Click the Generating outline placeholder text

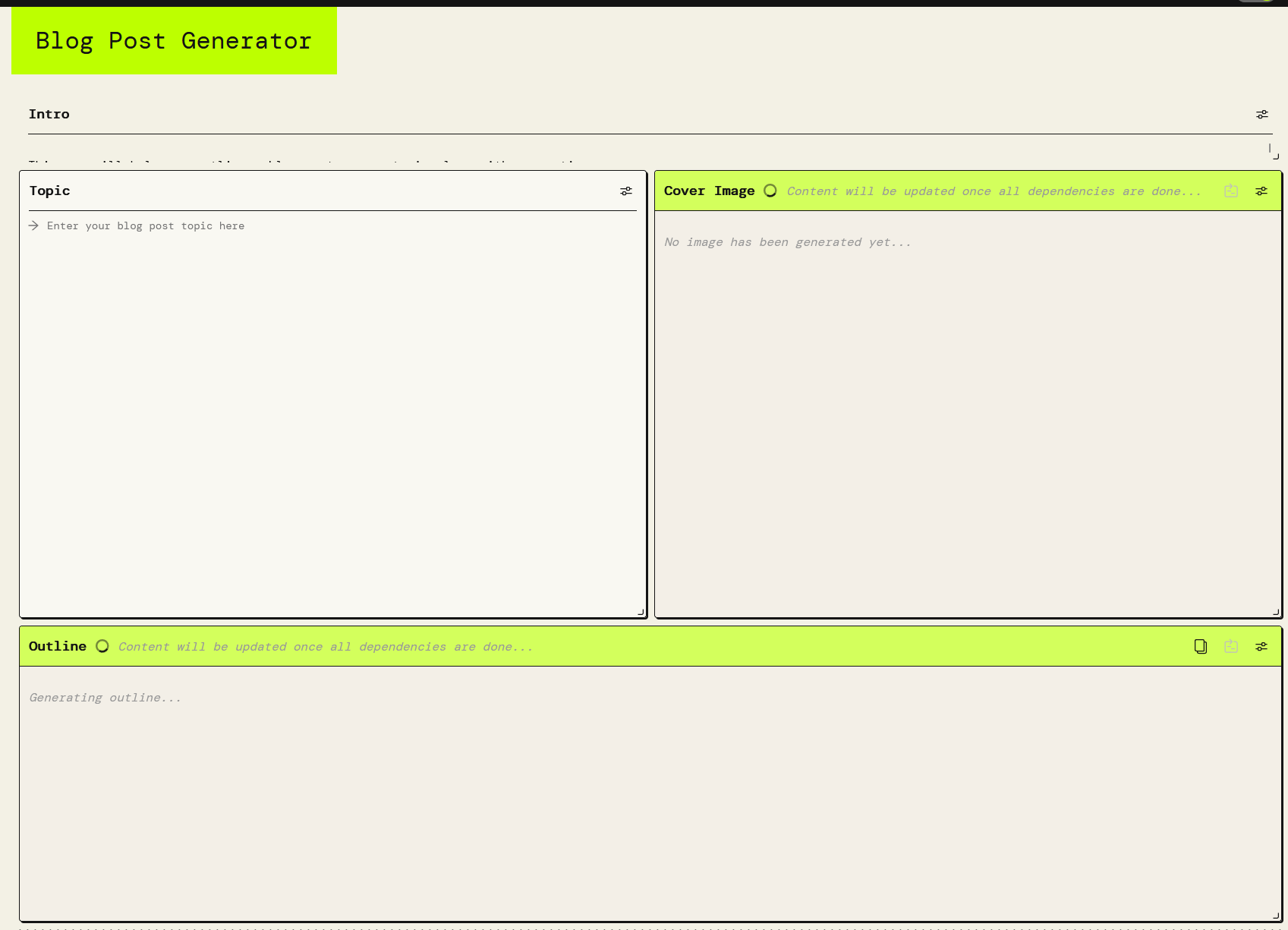click(105, 697)
